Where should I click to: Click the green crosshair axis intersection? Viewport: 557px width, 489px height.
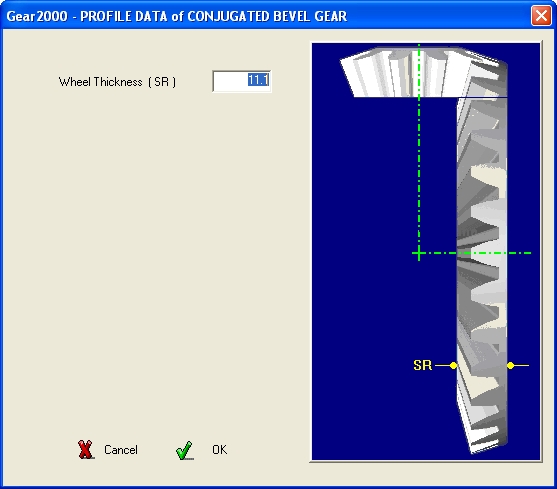[x=419, y=253]
